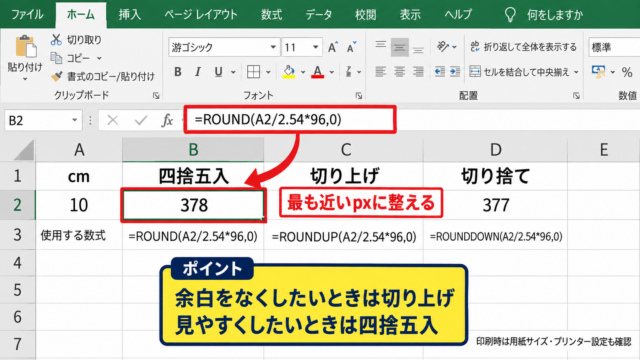Align text right
The height and width of the screenshot is (360, 640).
[418, 72]
